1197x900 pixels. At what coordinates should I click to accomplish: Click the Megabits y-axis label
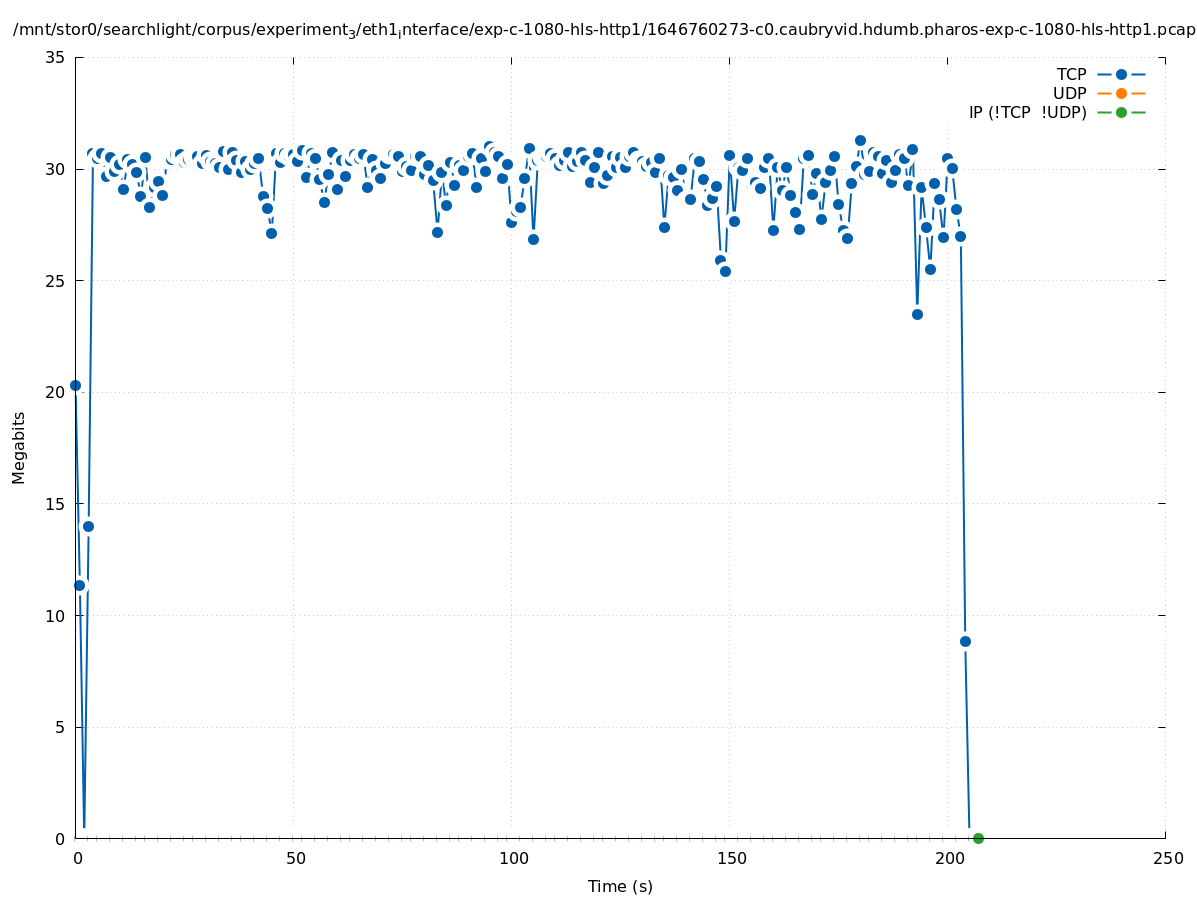click(x=19, y=447)
